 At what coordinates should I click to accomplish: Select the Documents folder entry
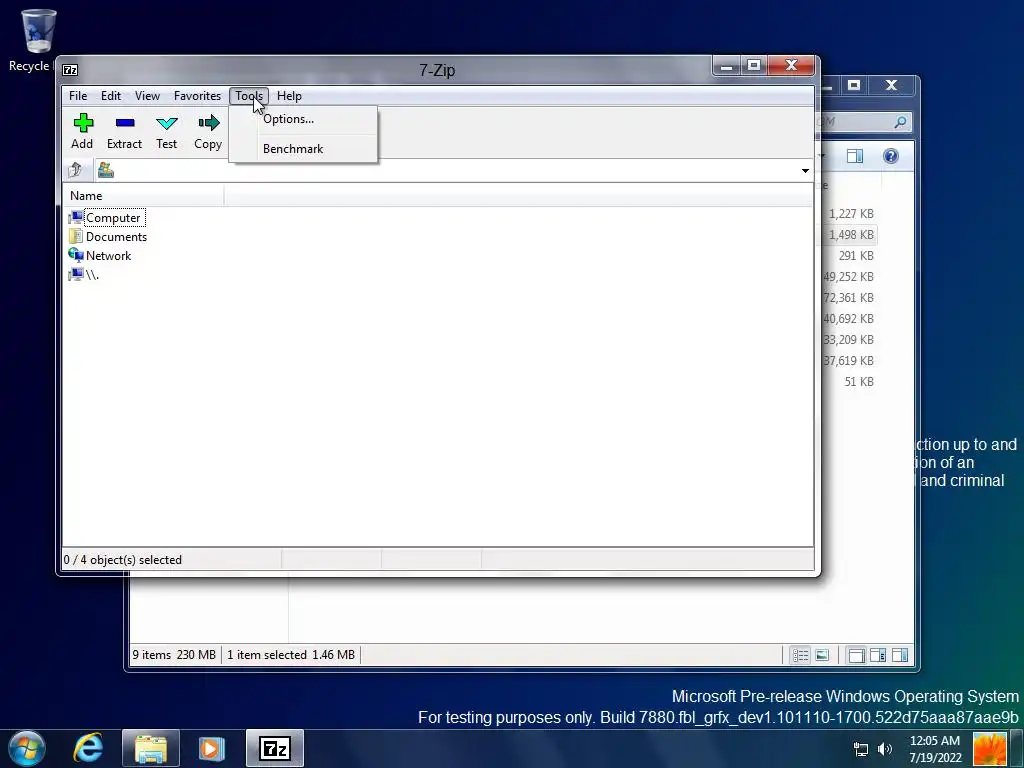point(108,236)
